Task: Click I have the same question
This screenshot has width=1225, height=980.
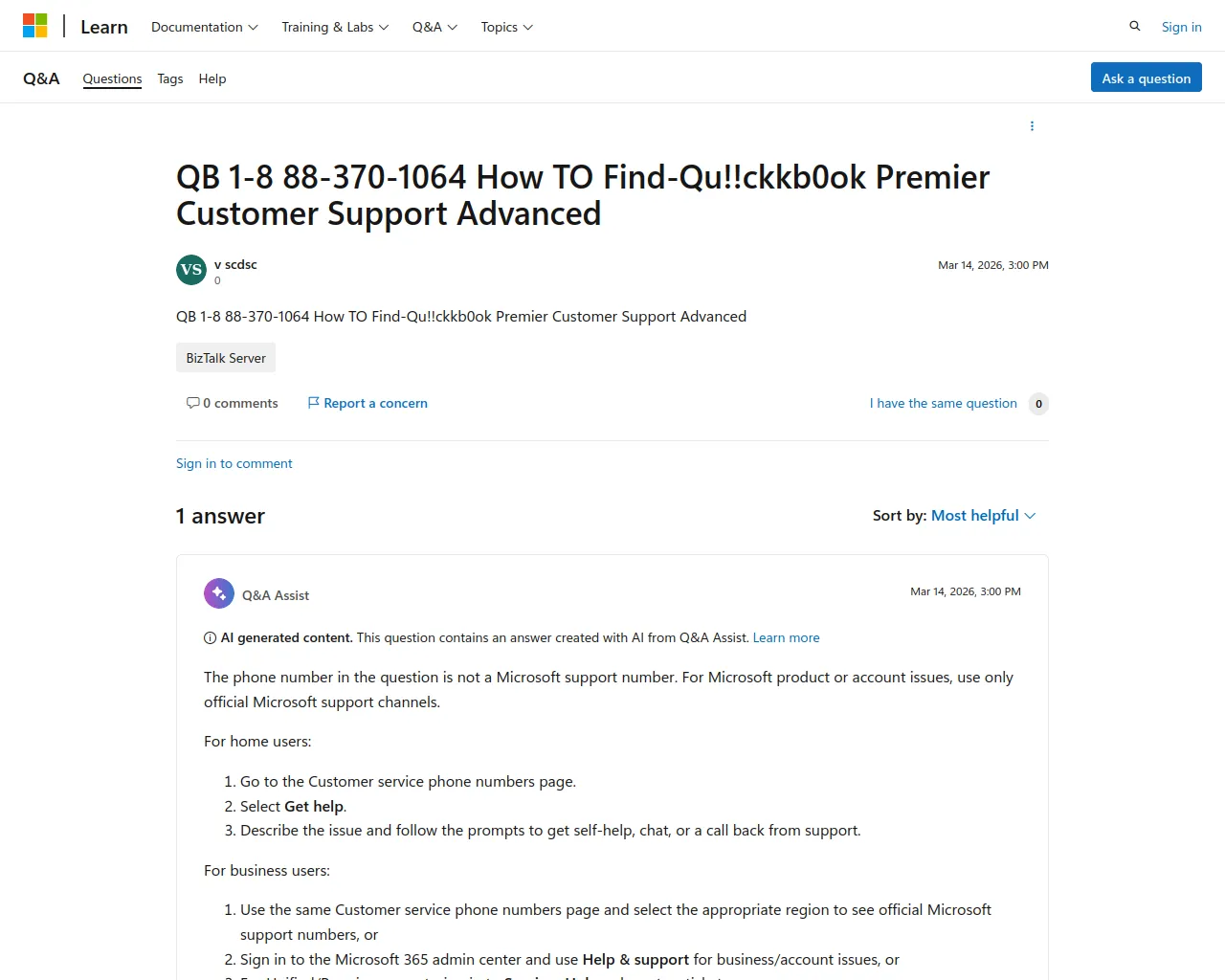Action: (x=943, y=403)
